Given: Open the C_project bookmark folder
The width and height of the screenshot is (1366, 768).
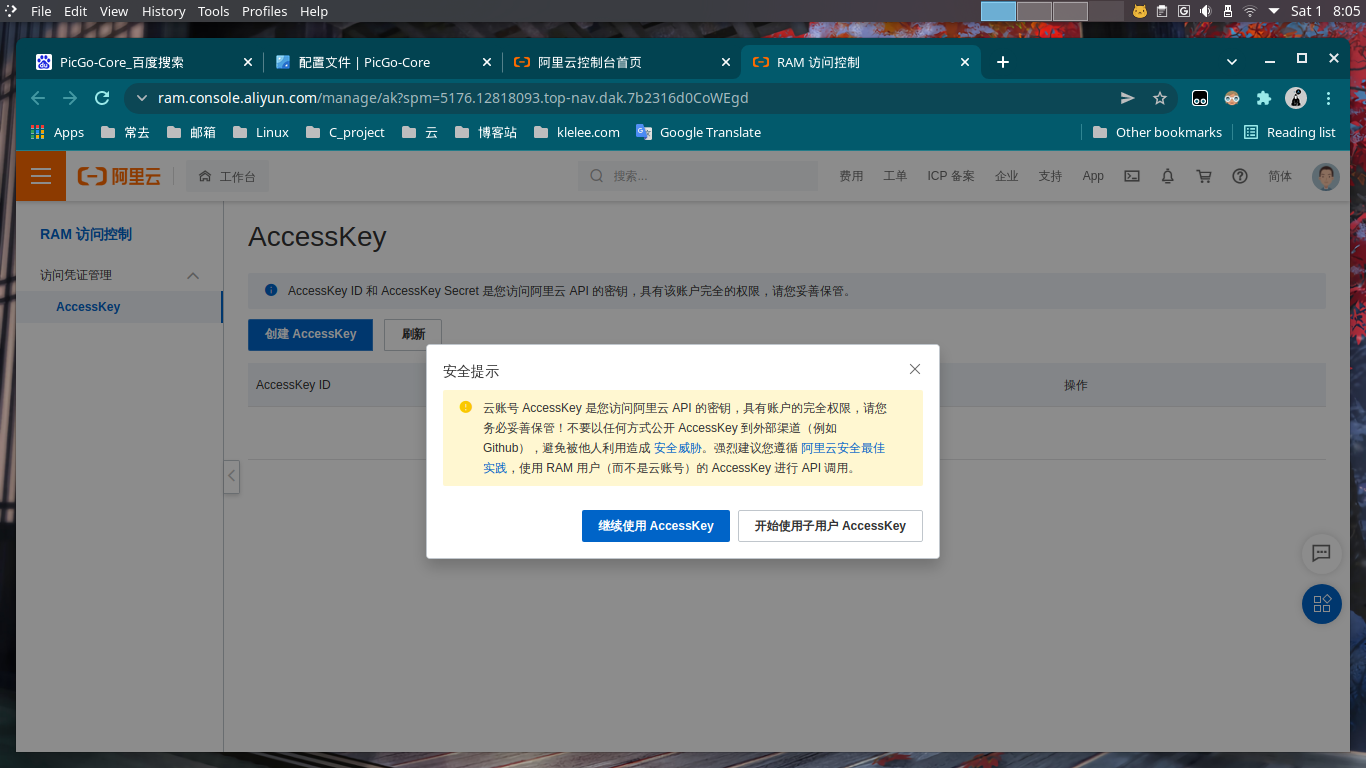Looking at the screenshot, I should pyautogui.click(x=345, y=132).
